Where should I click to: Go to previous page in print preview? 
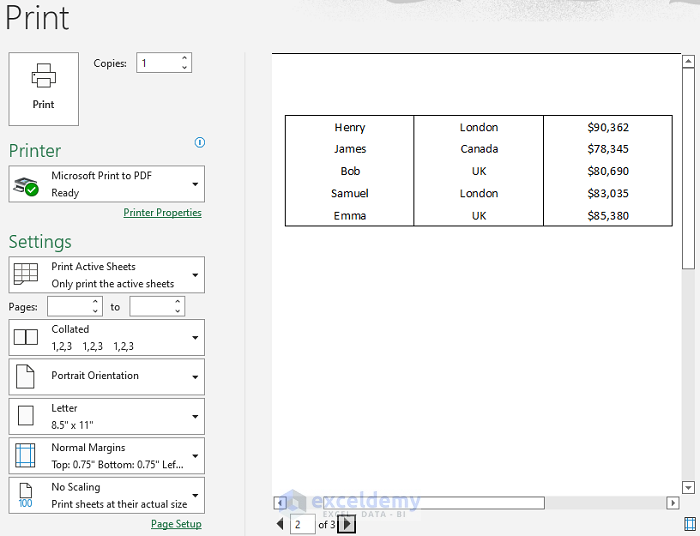tap(280, 524)
